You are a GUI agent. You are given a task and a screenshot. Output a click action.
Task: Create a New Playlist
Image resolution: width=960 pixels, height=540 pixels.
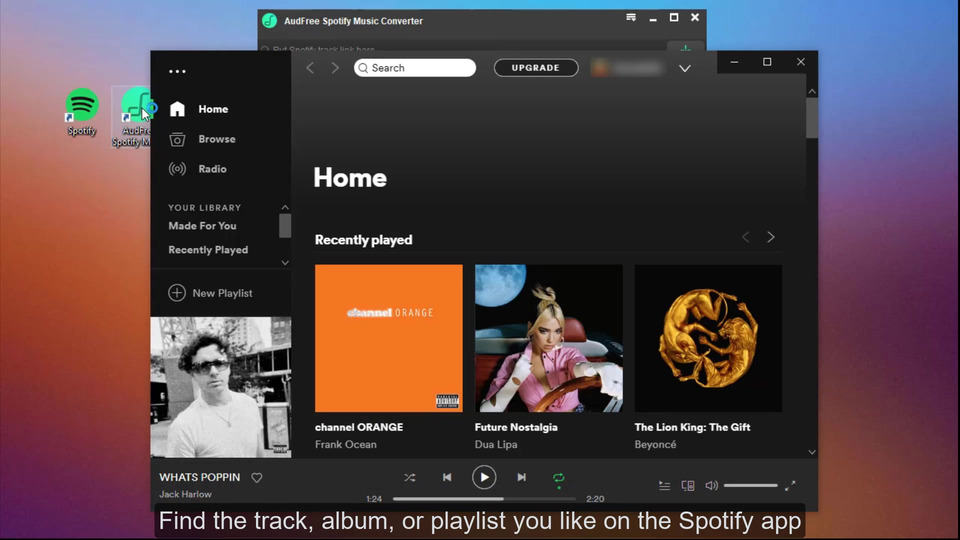(x=210, y=293)
